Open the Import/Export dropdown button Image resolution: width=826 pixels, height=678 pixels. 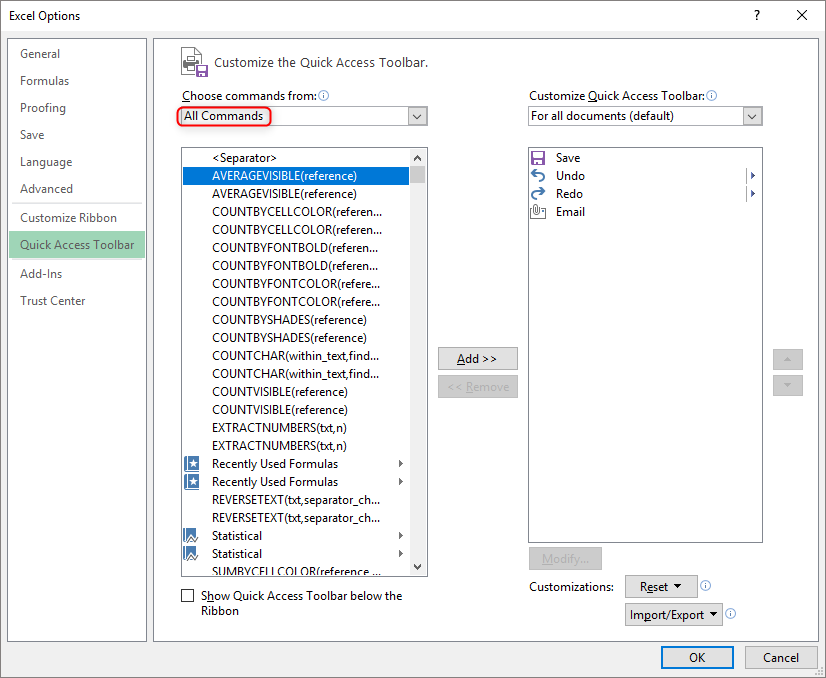click(673, 615)
